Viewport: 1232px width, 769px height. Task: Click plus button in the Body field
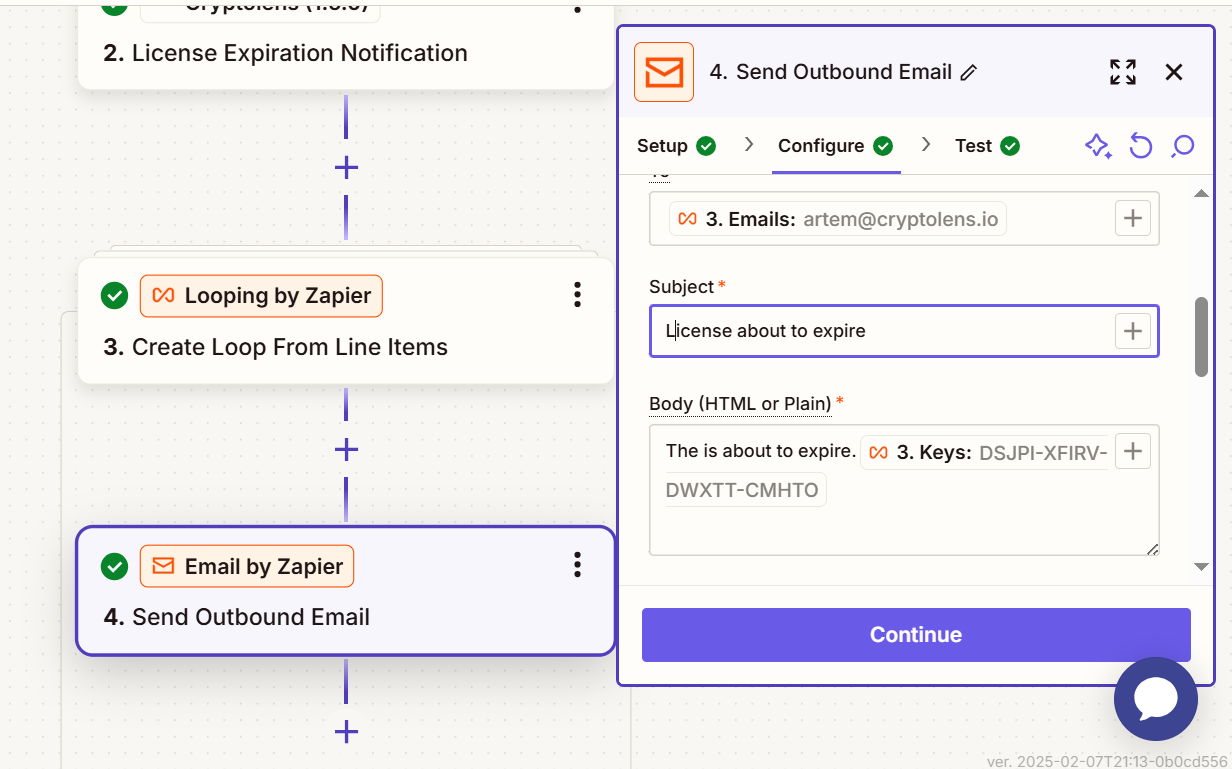1133,451
